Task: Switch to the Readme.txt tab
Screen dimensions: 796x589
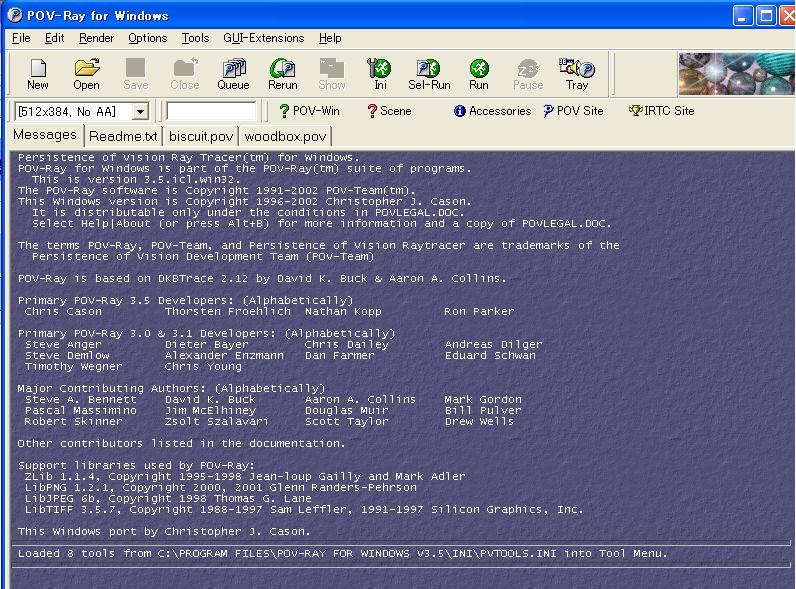Action: pyautogui.click(x=123, y=136)
